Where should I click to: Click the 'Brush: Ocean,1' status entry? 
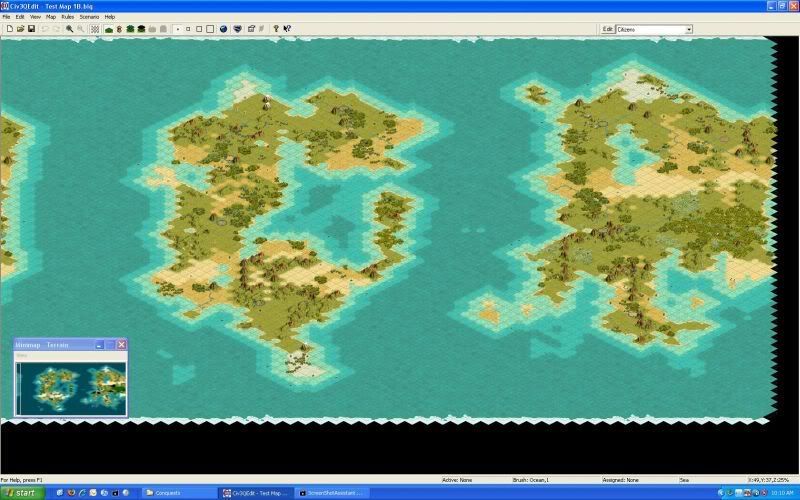[x=531, y=480]
